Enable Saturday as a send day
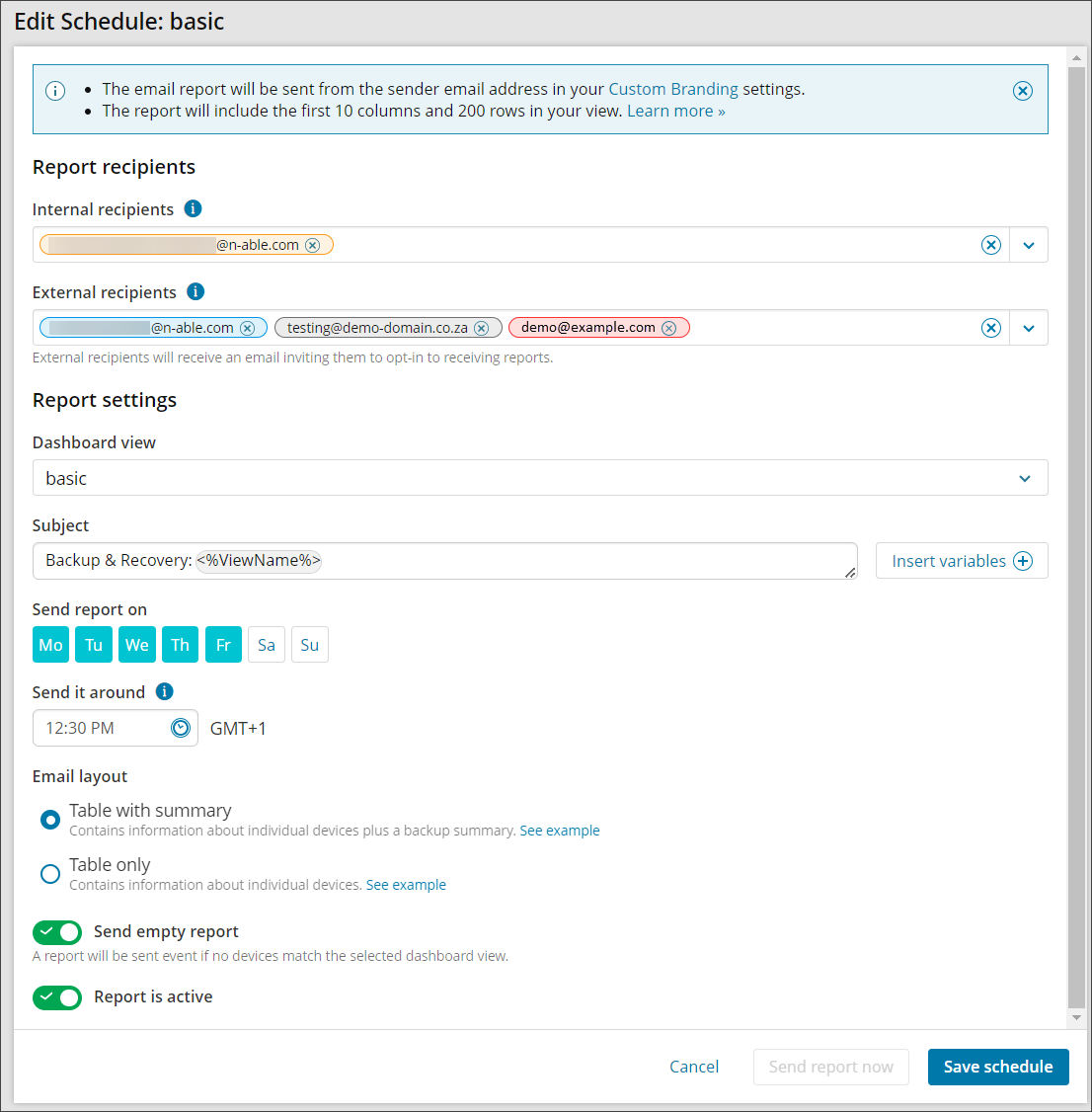1092x1112 pixels. (x=267, y=645)
